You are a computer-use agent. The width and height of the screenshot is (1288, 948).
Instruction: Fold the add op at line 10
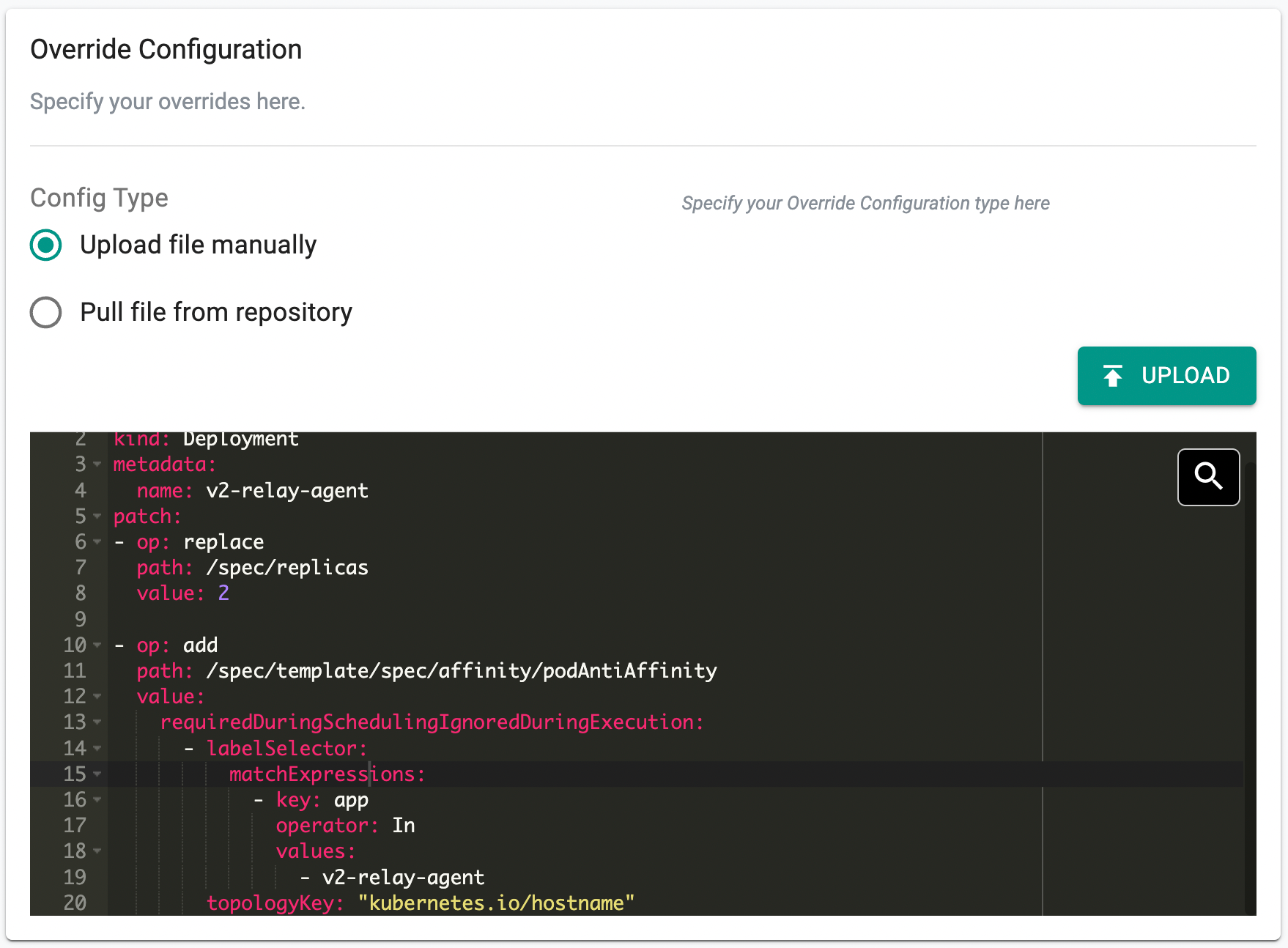pyautogui.click(x=97, y=645)
